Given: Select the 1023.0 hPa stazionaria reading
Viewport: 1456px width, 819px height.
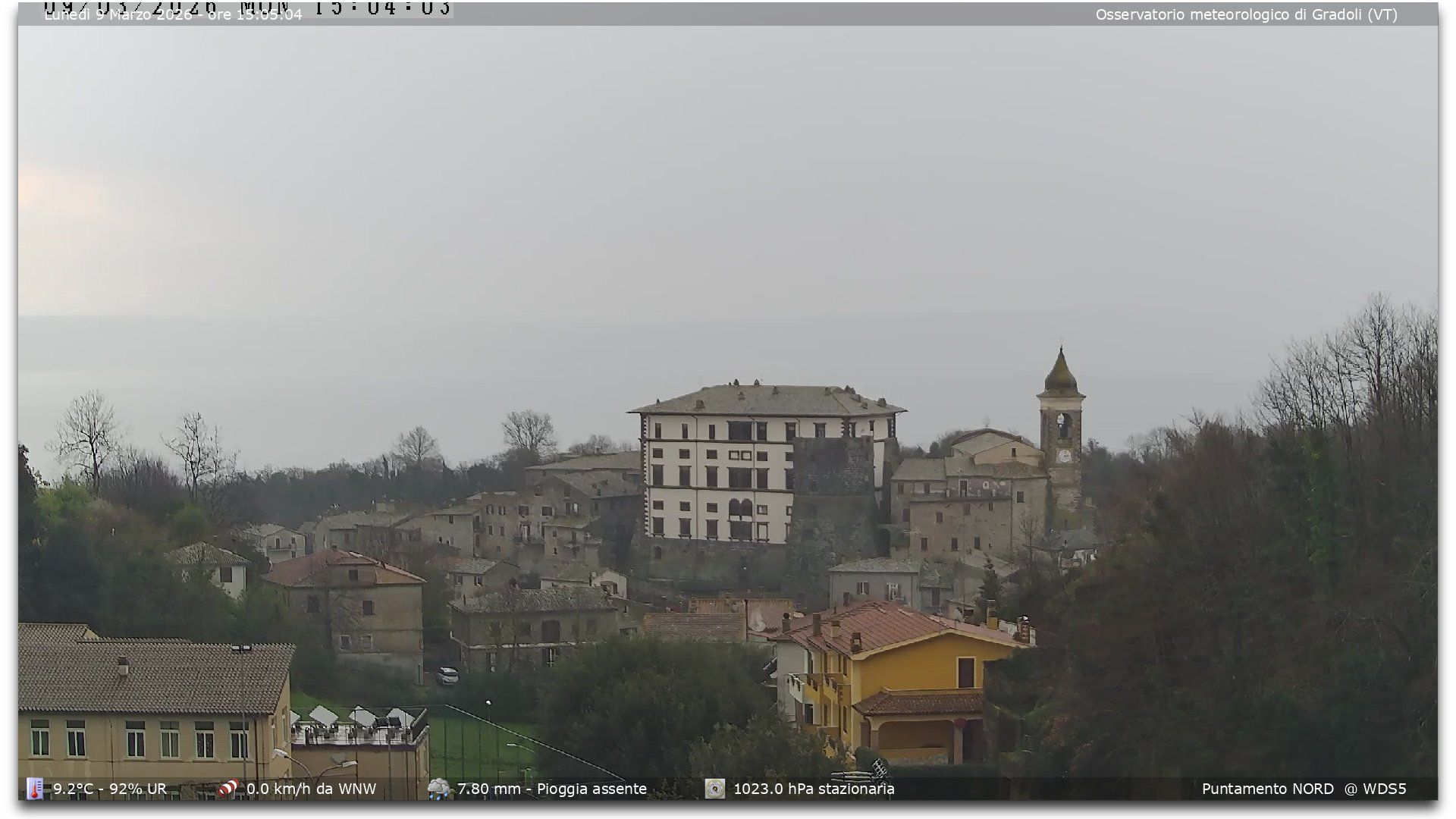Looking at the screenshot, I should [x=814, y=789].
